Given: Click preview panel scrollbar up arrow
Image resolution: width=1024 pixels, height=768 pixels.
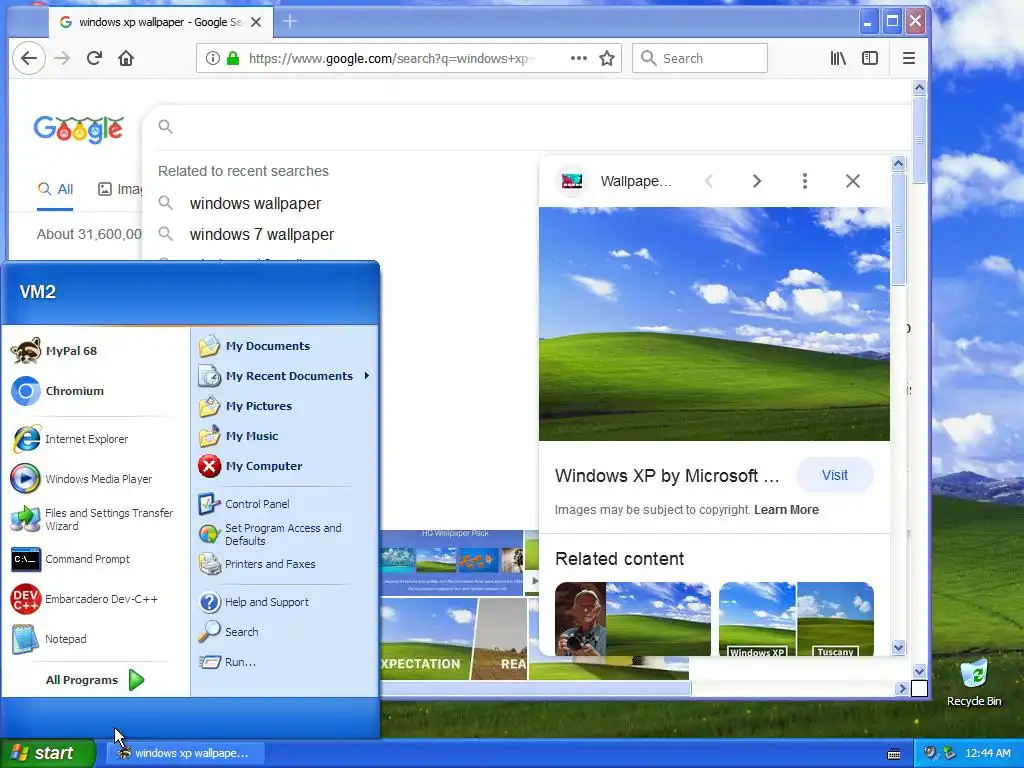Looking at the screenshot, I should (899, 163).
